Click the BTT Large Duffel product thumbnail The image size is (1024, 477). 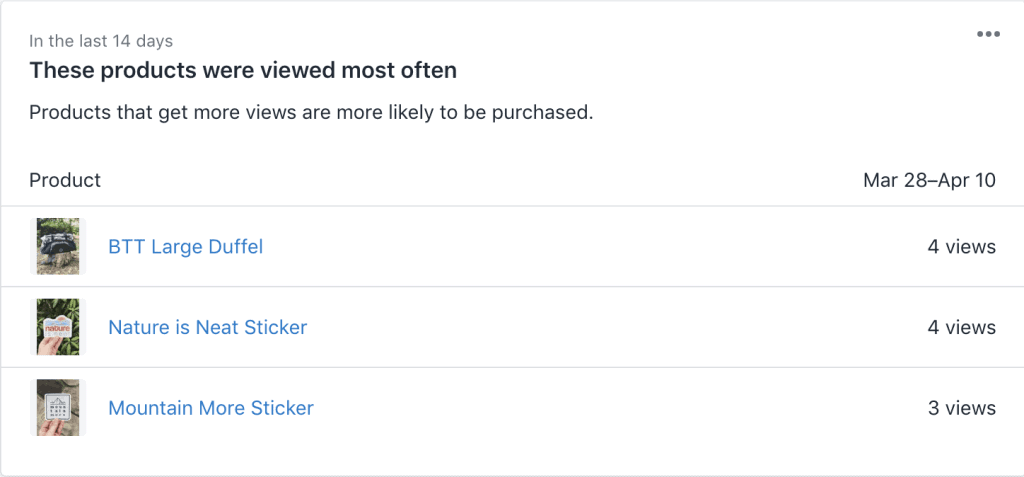58,246
